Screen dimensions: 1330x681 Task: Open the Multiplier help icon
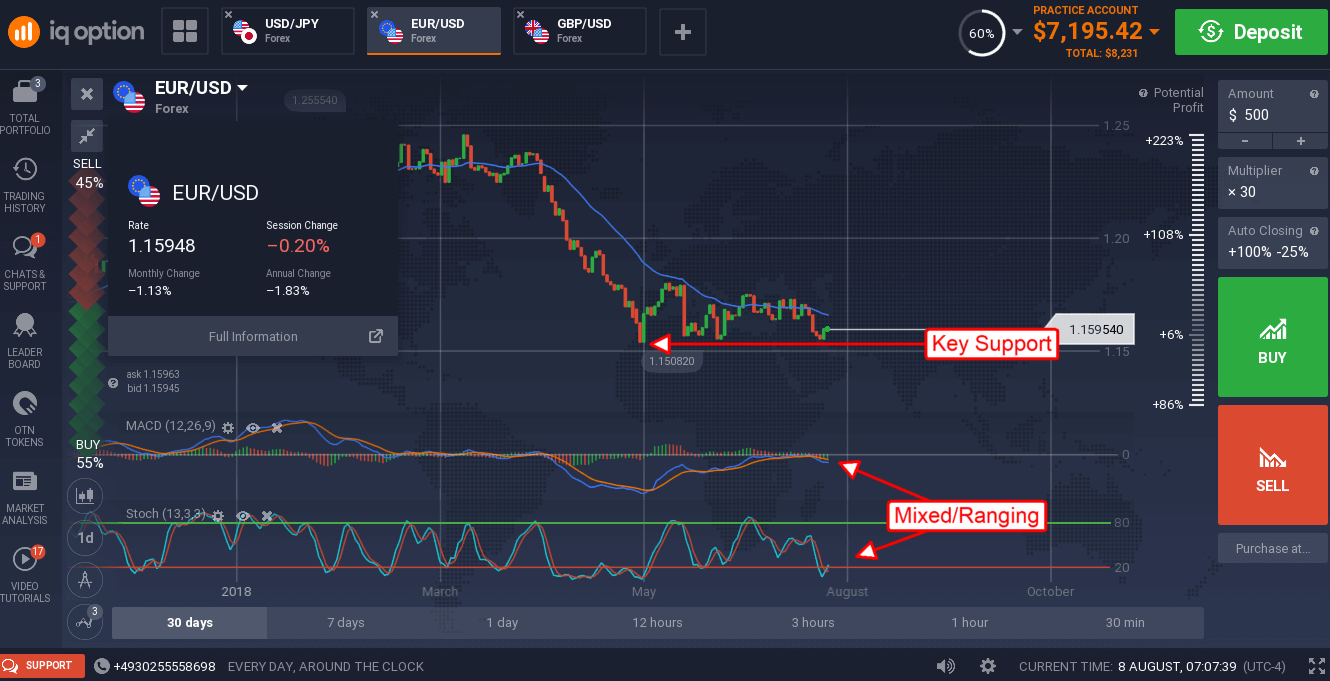pyautogui.click(x=1314, y=171)
